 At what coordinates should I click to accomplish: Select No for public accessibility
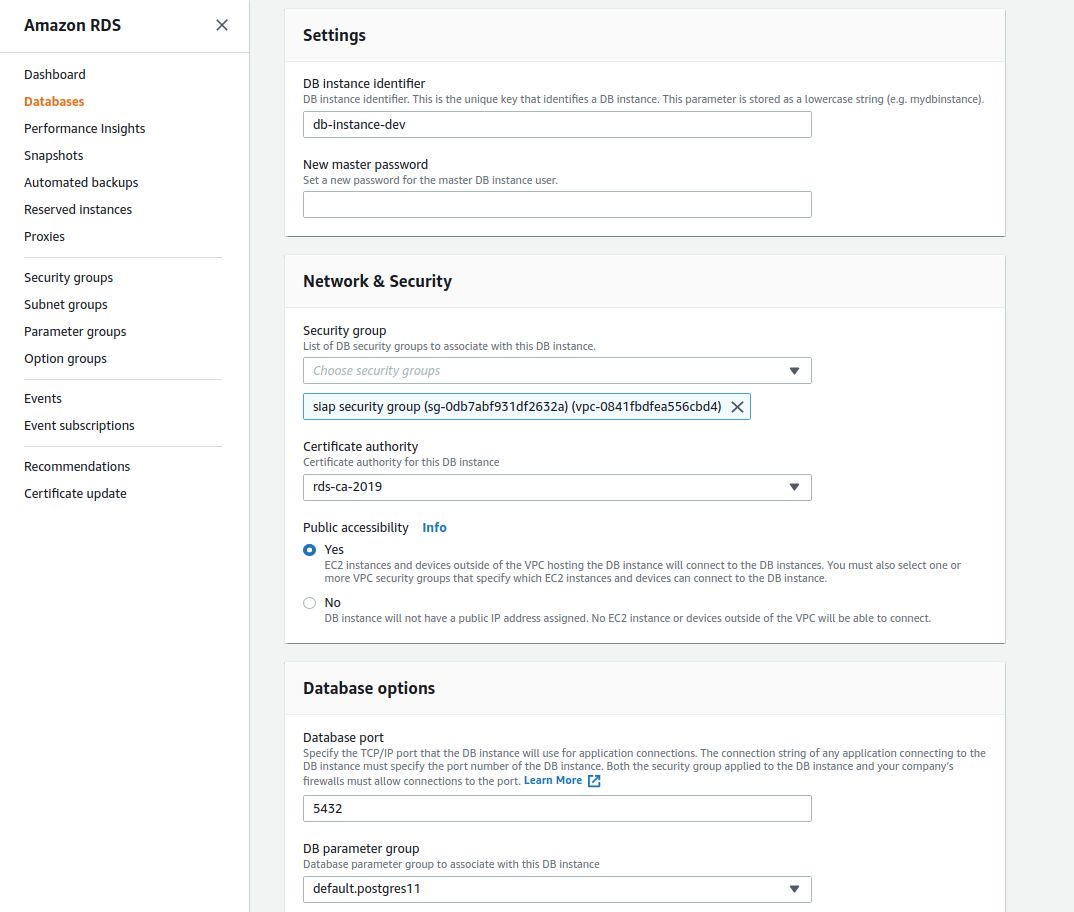(310, 603)
